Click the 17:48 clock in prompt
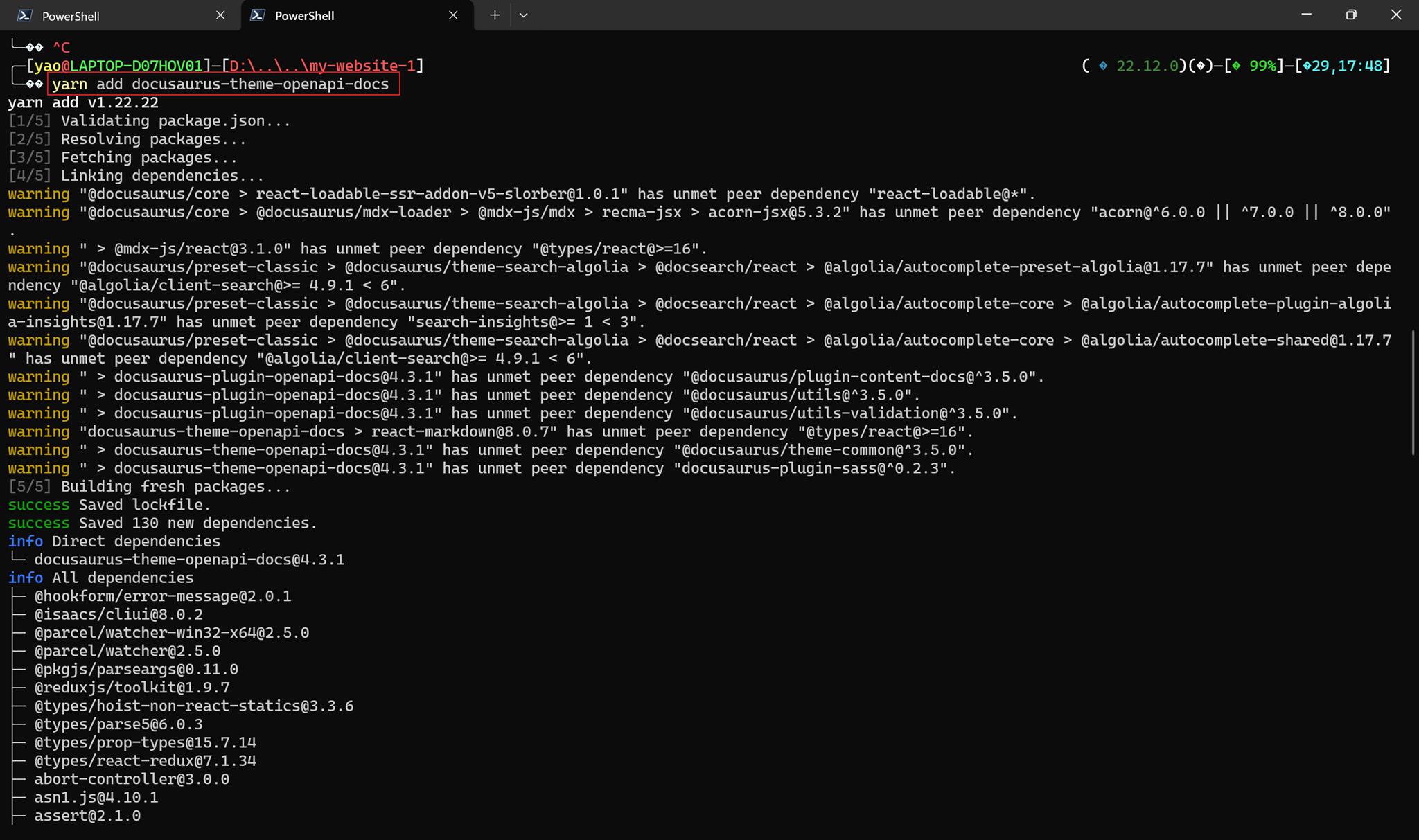 1360,66
